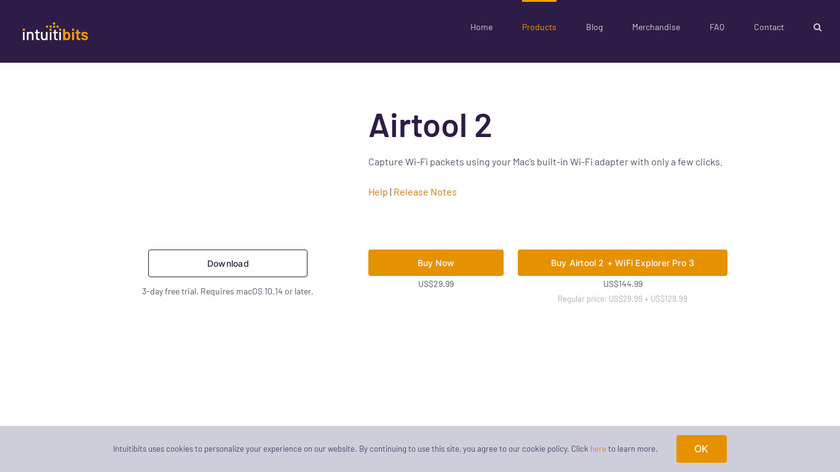Click the Airtool 2 heading
Screen dimensions: 840x472
[x=430, y=125]
